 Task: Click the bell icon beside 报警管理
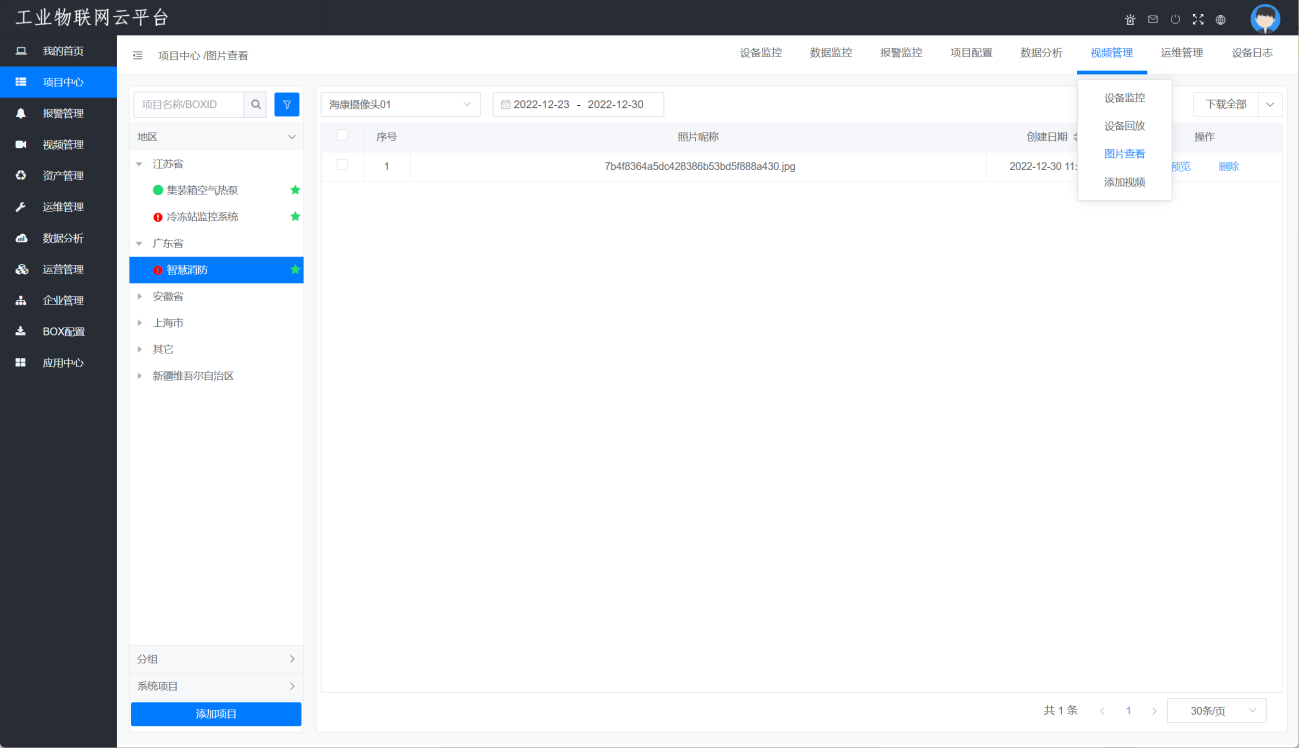tap(21, 113)
